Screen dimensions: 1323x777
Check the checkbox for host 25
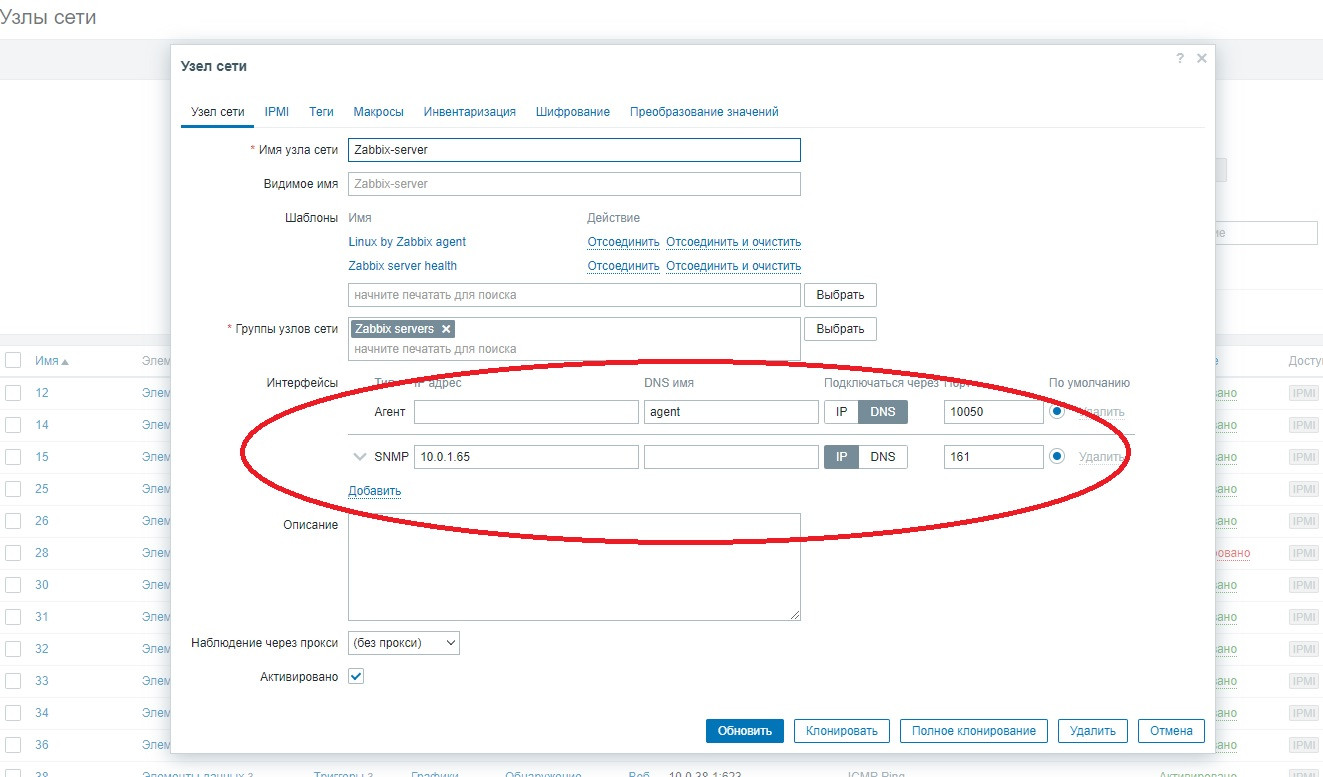[x=13, y=489]
